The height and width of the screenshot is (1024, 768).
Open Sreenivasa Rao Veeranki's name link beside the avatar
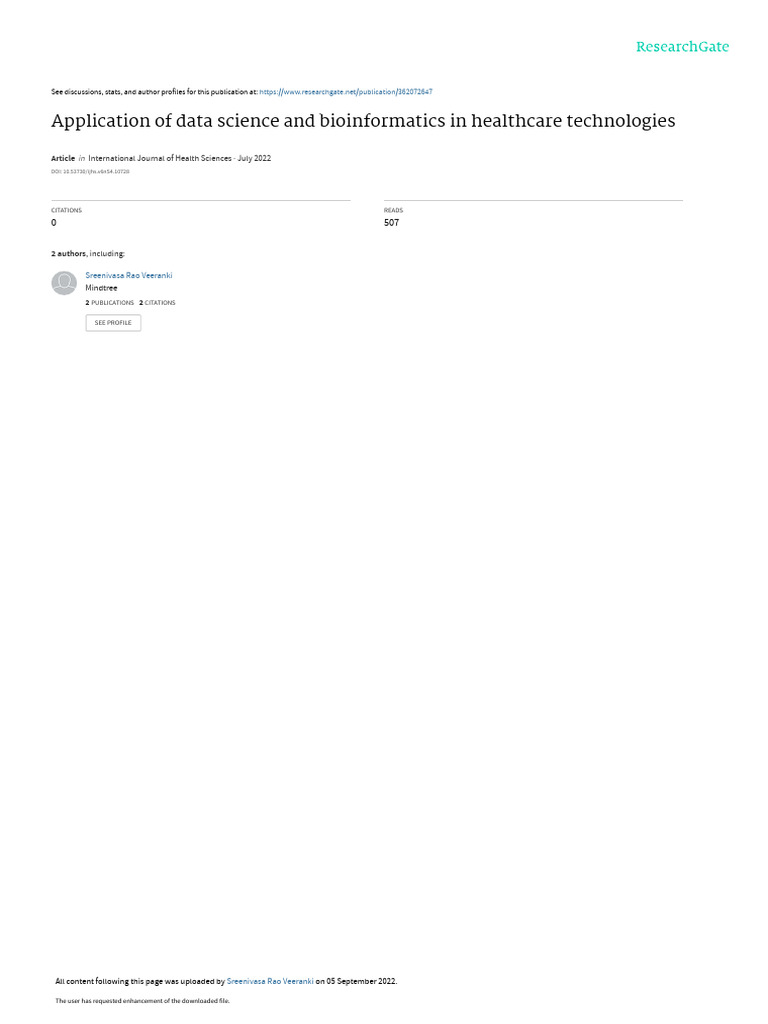(x=129, y=276)
